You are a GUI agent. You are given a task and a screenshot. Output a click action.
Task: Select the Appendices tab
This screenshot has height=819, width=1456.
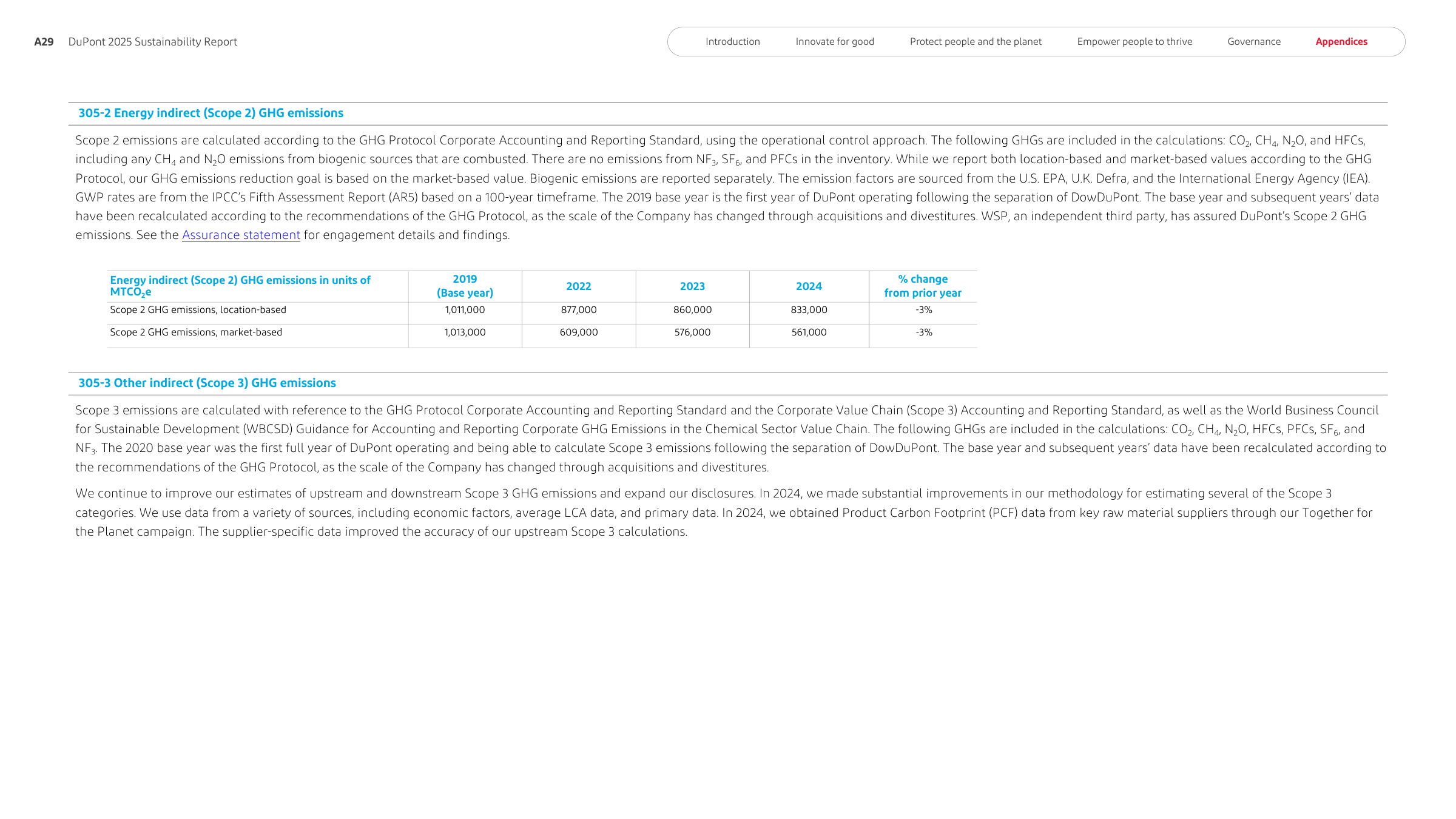[x=1341, y=42]
